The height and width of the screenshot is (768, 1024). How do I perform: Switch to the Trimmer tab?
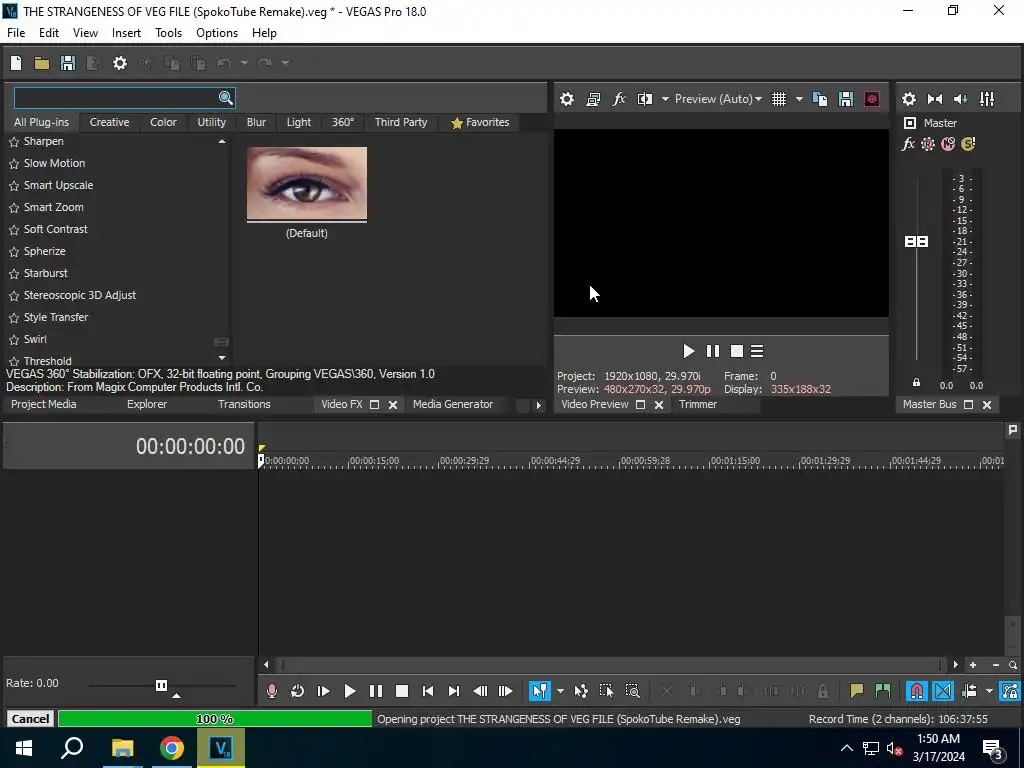point(697,404)
